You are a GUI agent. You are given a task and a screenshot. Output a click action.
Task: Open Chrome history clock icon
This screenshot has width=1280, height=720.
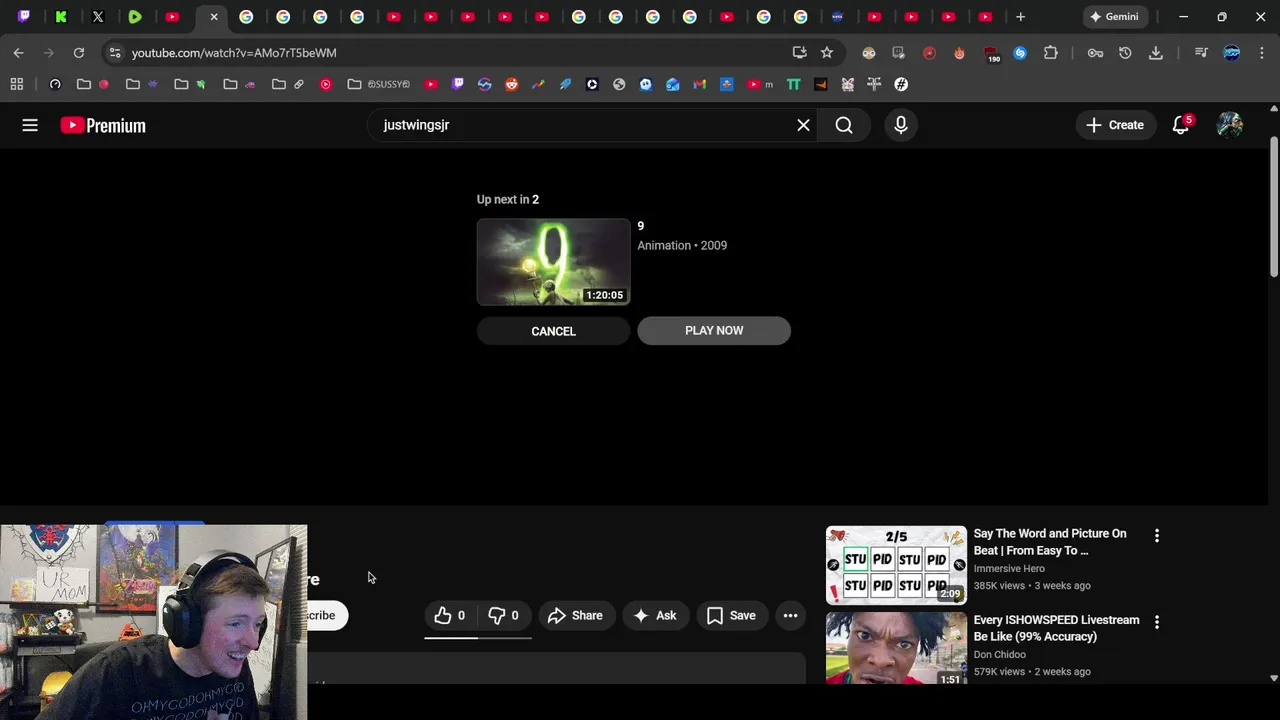click(1125, 53)
